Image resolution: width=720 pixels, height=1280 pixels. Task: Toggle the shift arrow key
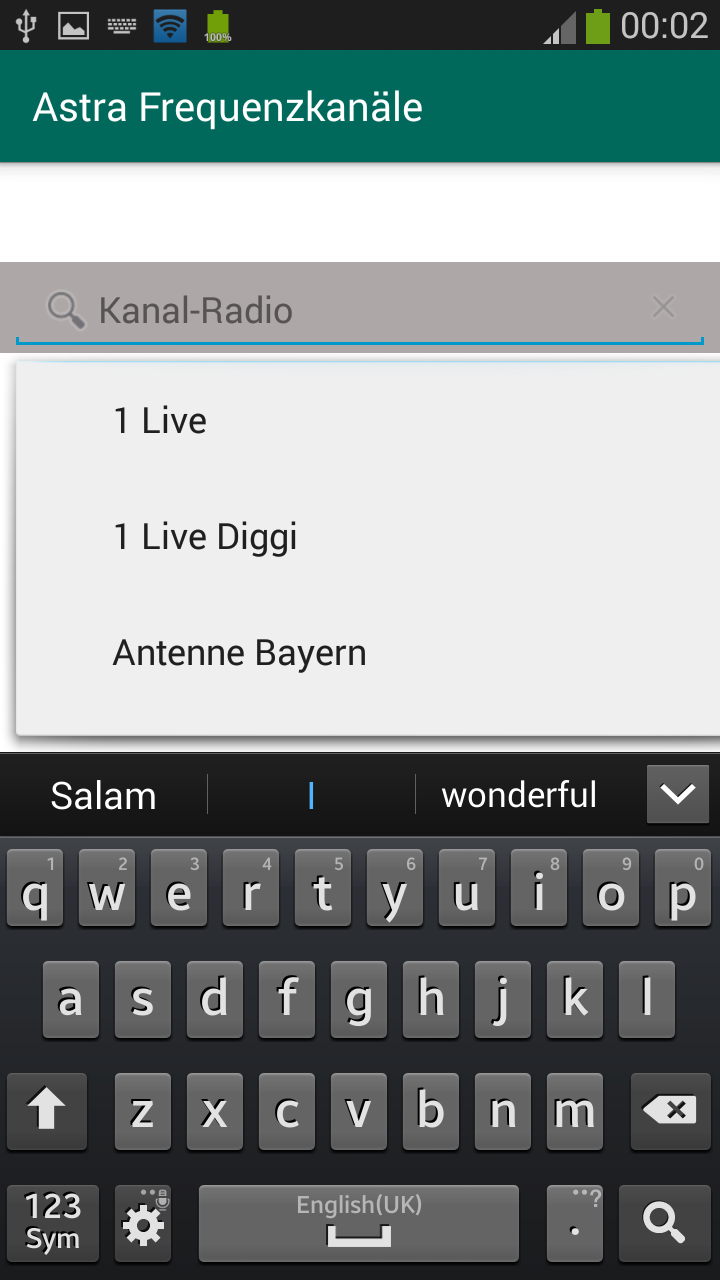[47, 1111]
